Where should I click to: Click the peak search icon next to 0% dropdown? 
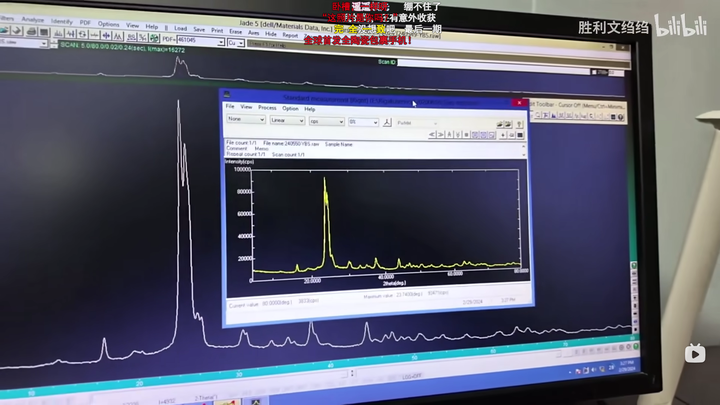[387, 123]
